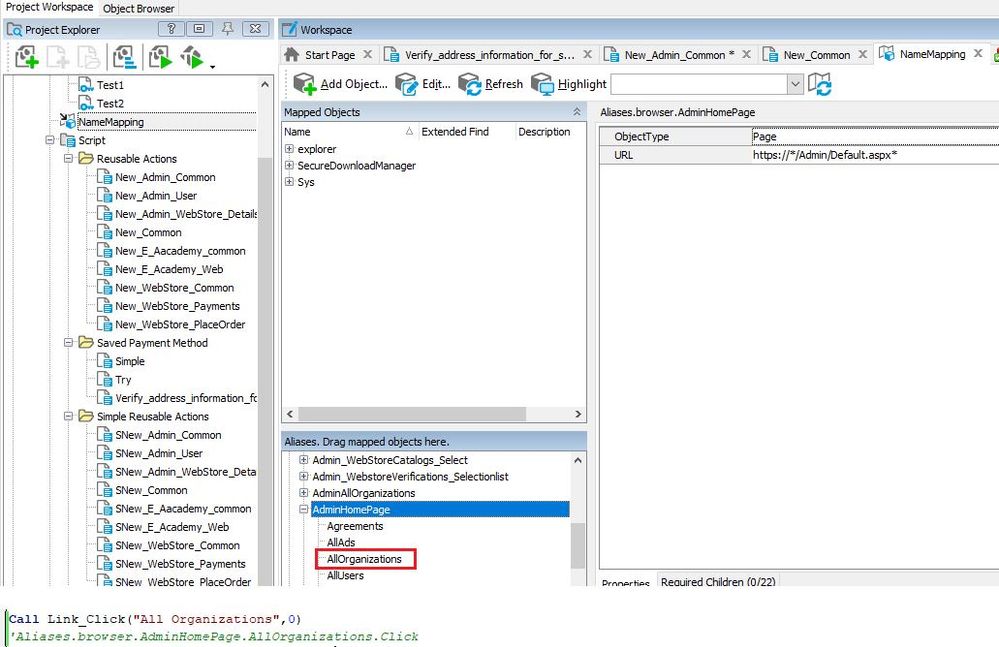Image resolution: width=999 pixels, height=647 pixels.
Task: Expand the explorer node in Mapped Objects
Action: (289, 149)
